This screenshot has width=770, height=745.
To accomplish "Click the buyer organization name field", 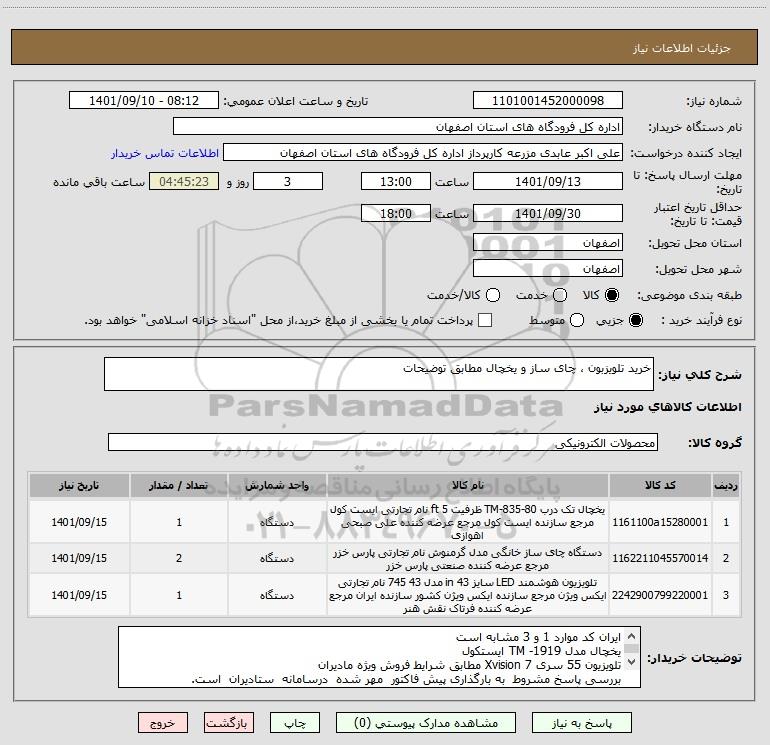I will [398, 127].
